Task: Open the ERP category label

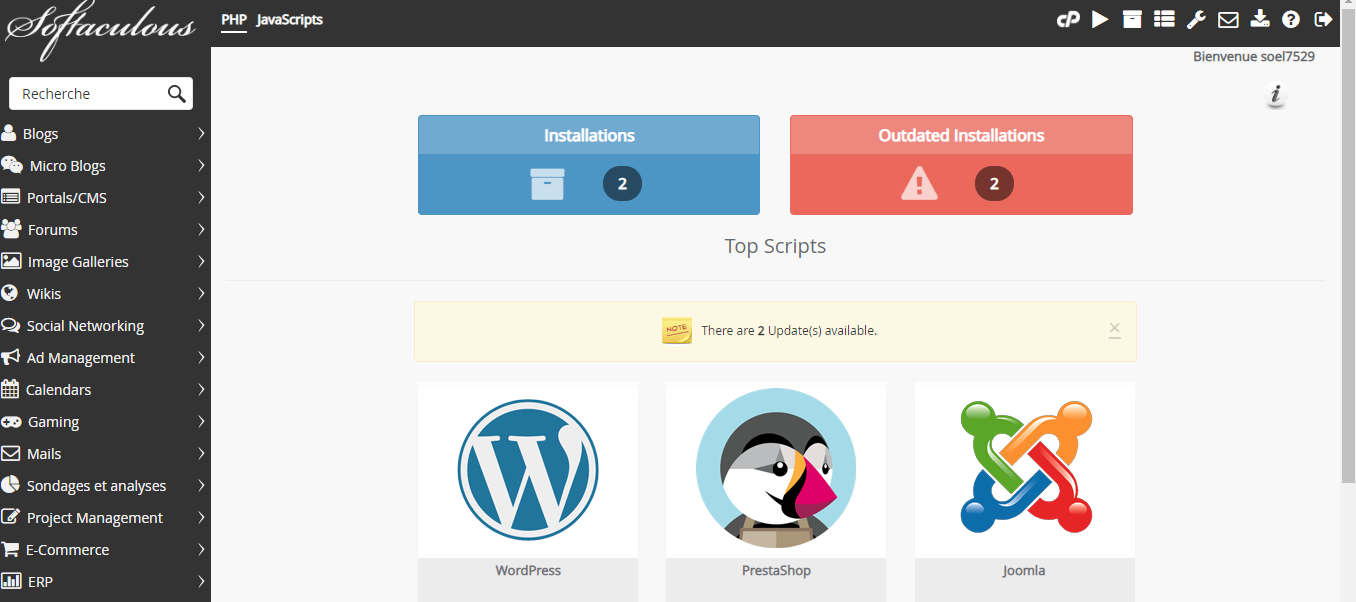Action: [41, 582]
